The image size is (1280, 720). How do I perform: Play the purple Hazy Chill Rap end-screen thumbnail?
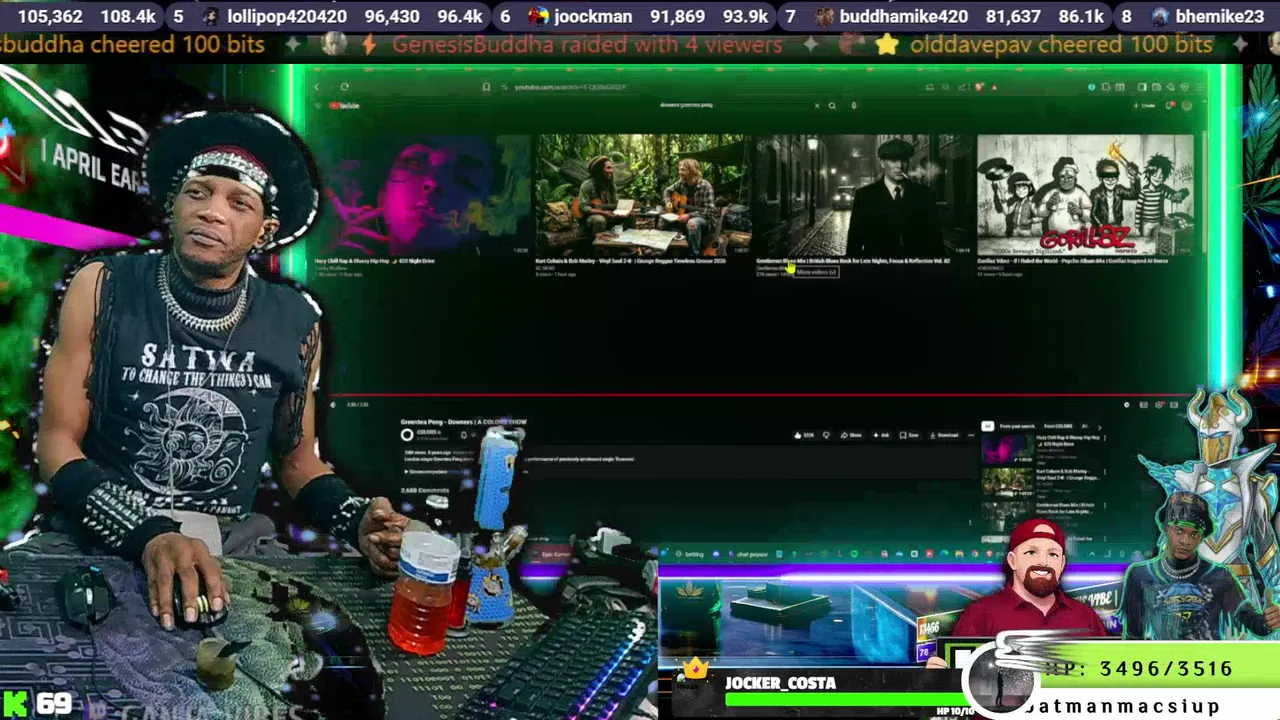click(x=423, y=194)
